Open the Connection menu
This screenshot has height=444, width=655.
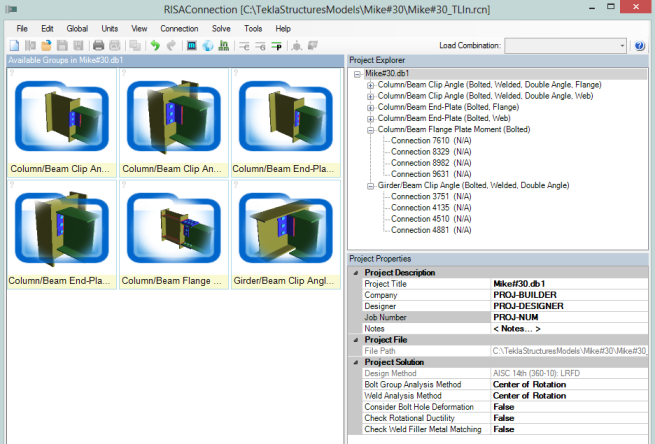click(179, 29)
